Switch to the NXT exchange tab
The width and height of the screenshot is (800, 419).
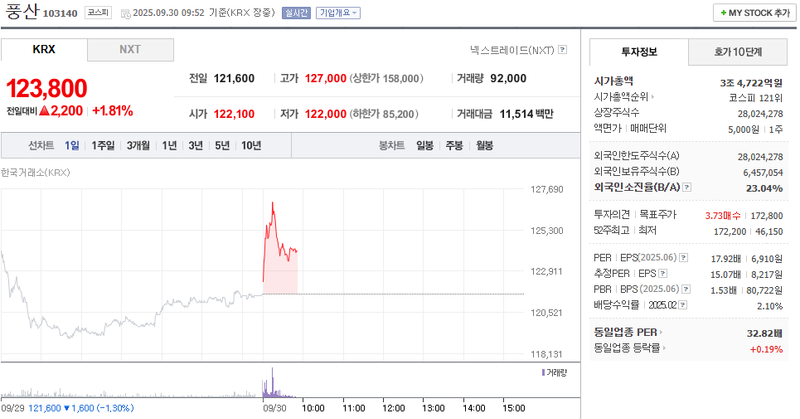[130, 49]
